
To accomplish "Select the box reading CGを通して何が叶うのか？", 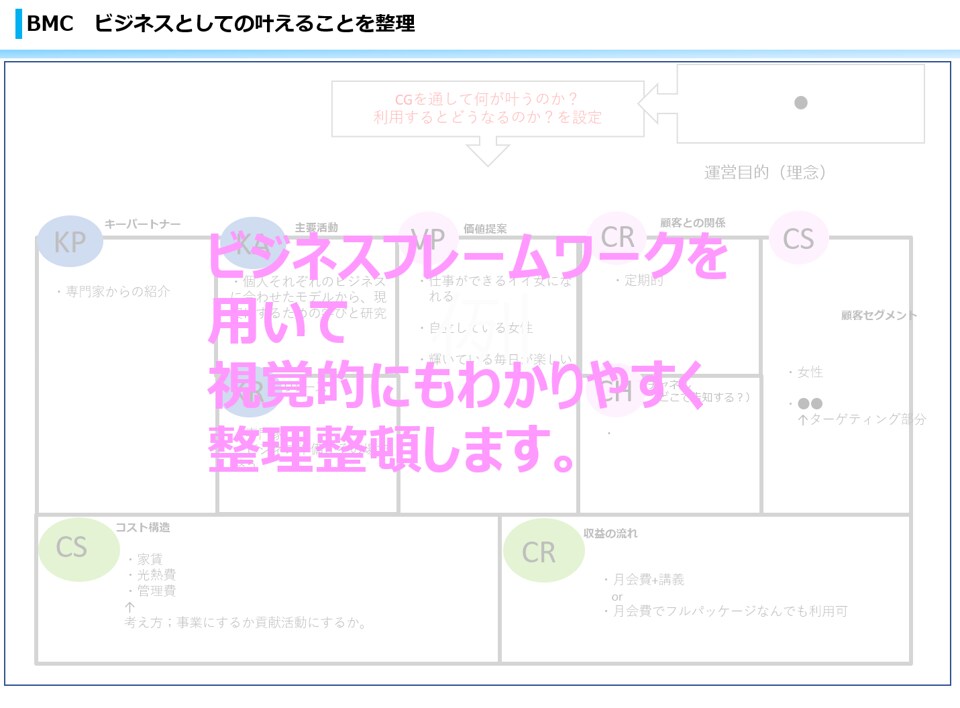I will click(487, 108).
